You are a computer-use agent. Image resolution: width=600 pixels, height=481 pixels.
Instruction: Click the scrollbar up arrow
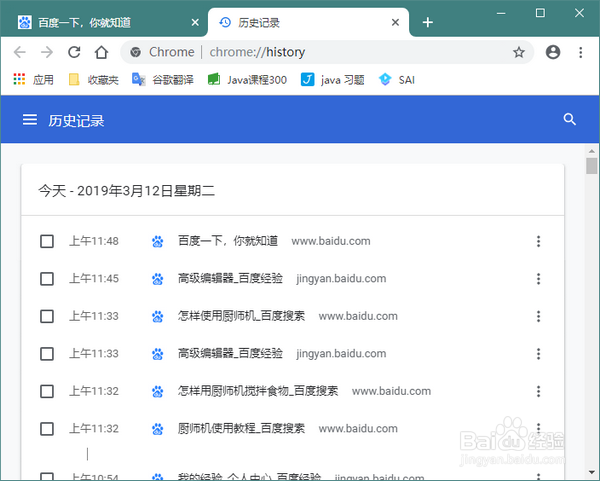(x=592, y=151)
